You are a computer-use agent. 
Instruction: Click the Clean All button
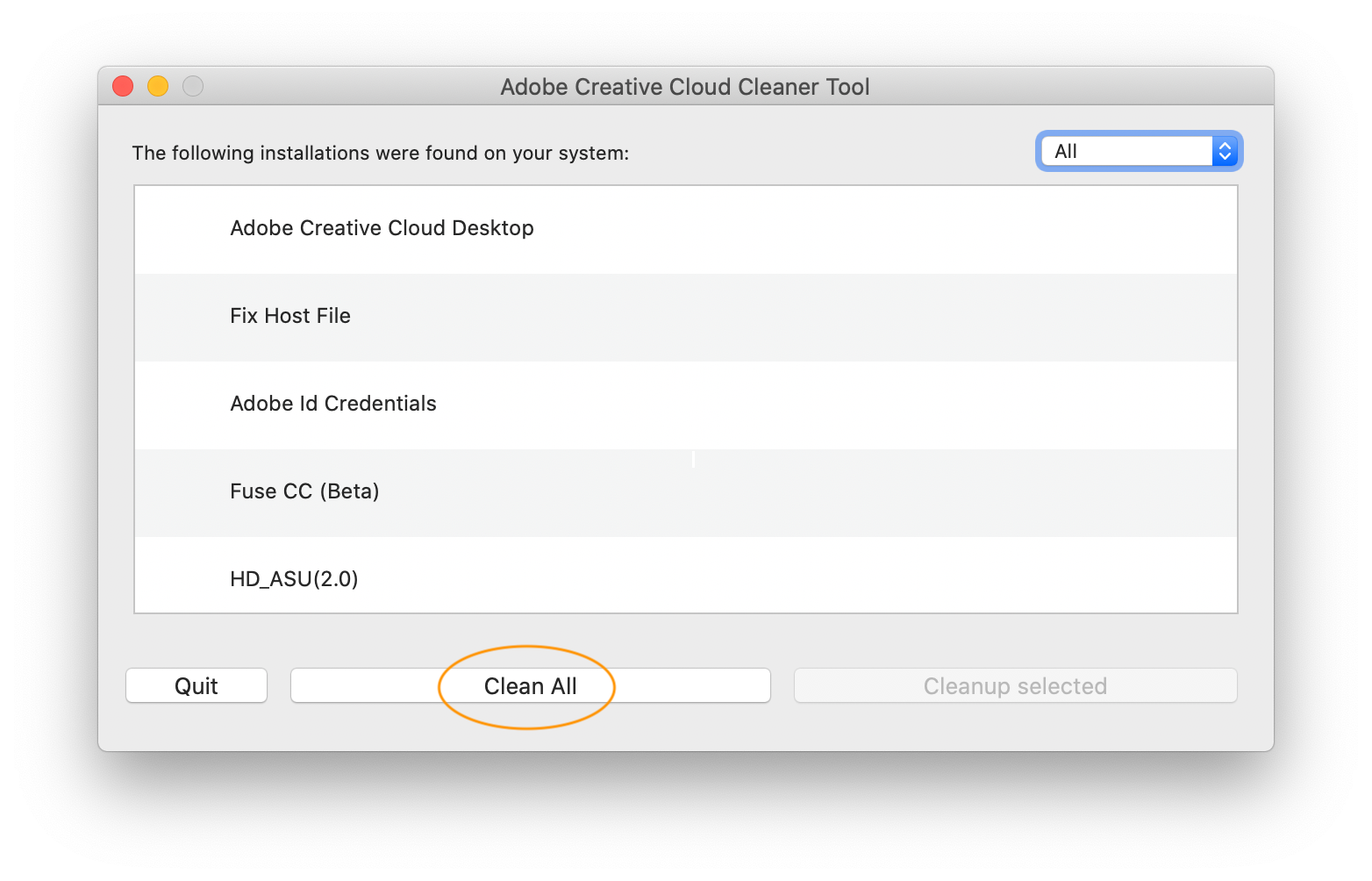click(x=530, y=685)
